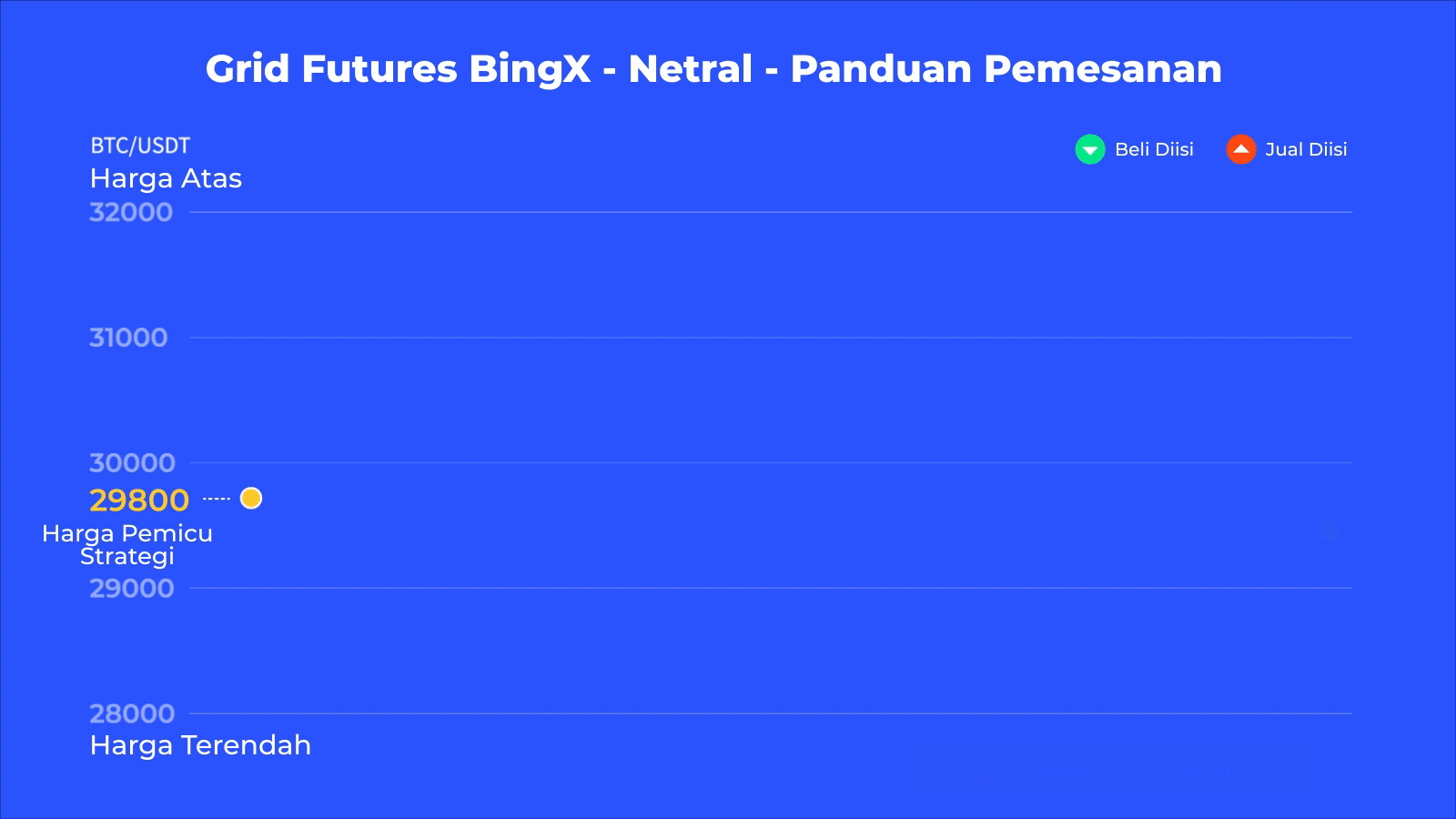Click the Harga Atas label

click(166, 178)
